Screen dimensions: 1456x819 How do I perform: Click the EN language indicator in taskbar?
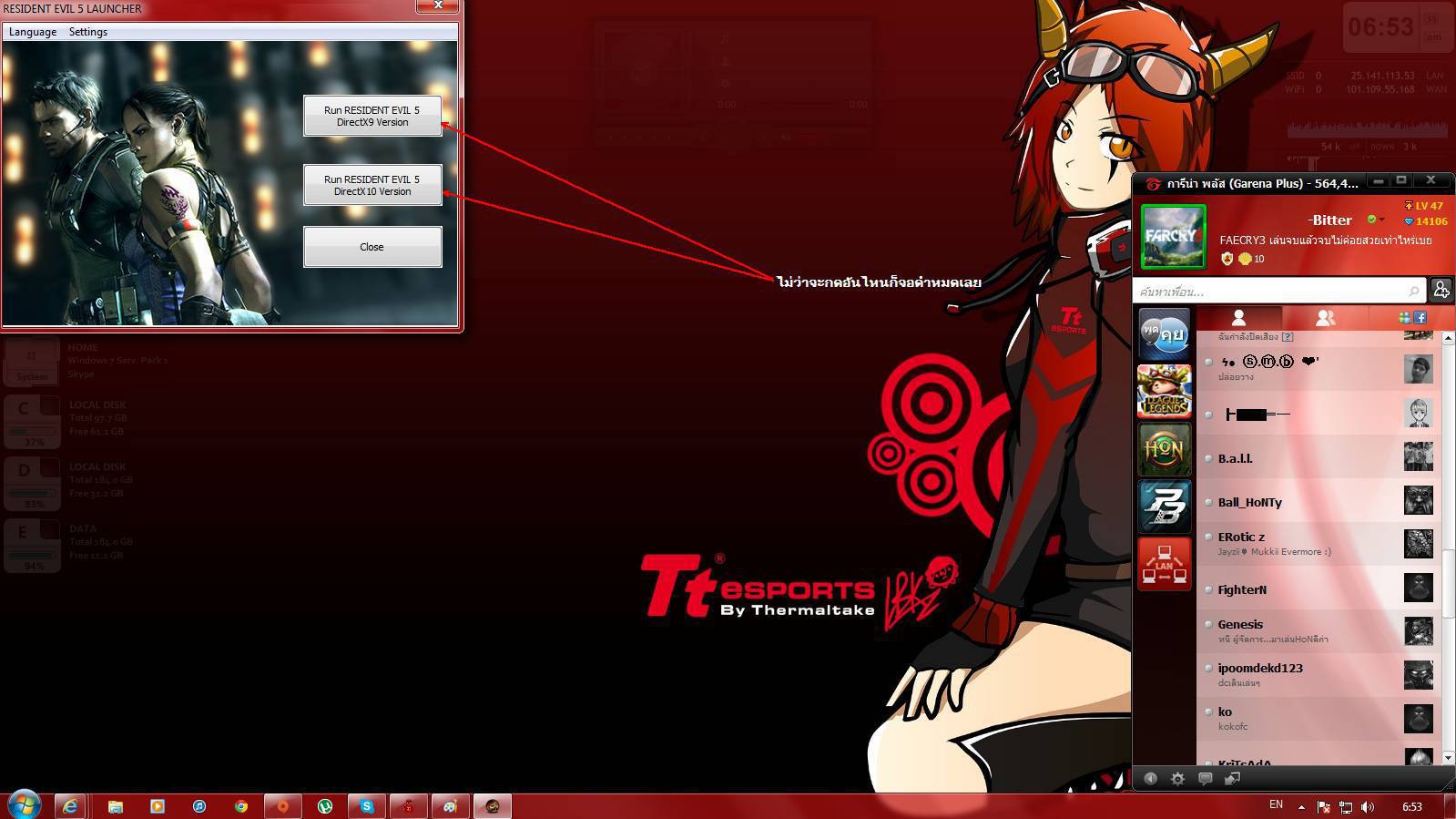[x=1276, y=804]
